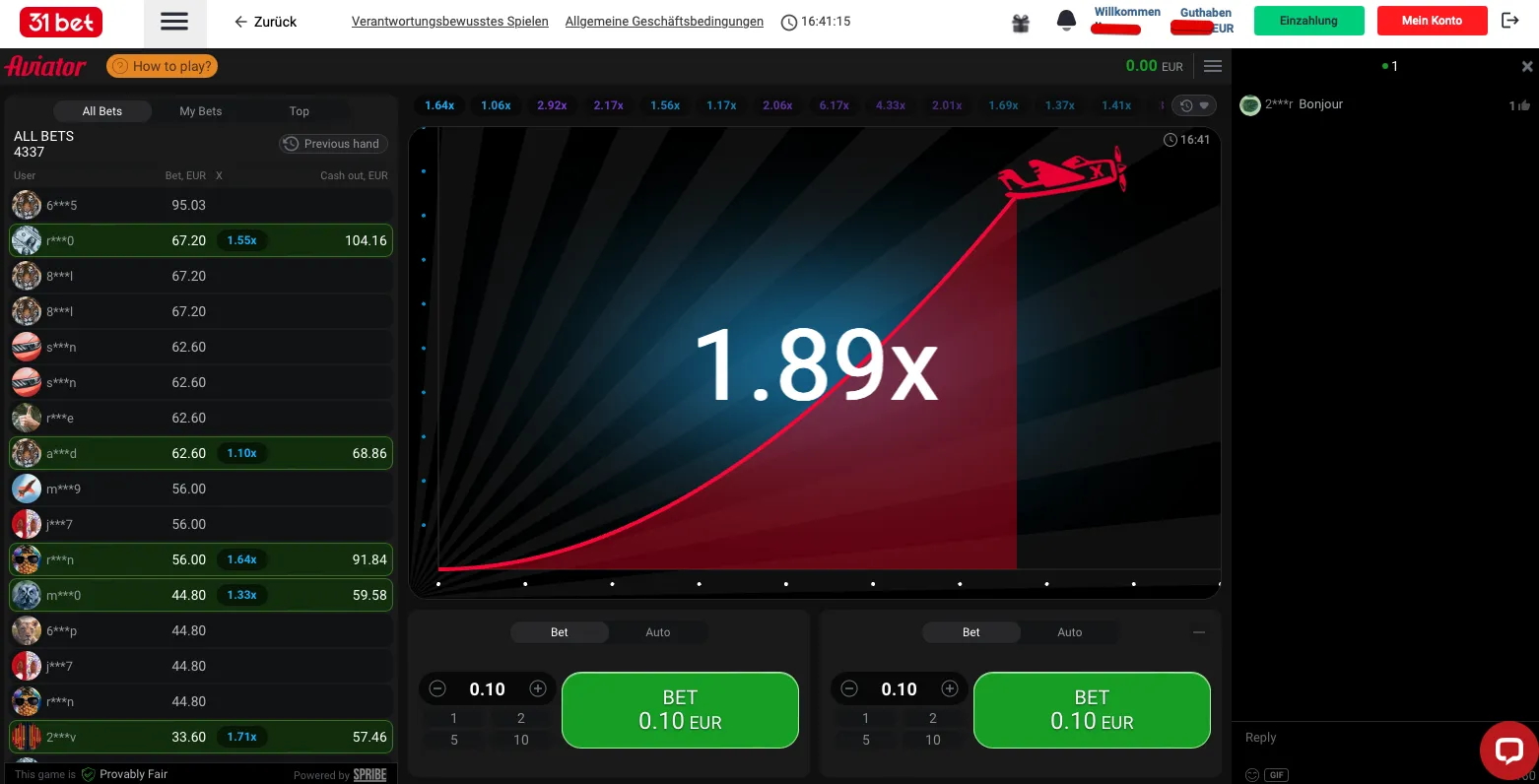
Task: Switch left bet panel to Auto
Action: point(657,632)
